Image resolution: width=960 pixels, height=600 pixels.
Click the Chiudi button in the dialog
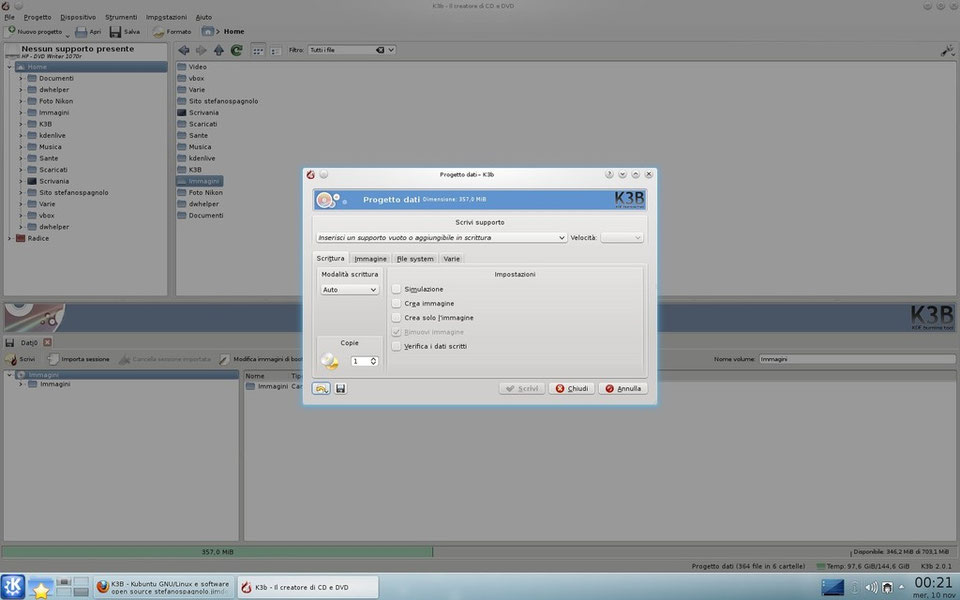[572, 388]
